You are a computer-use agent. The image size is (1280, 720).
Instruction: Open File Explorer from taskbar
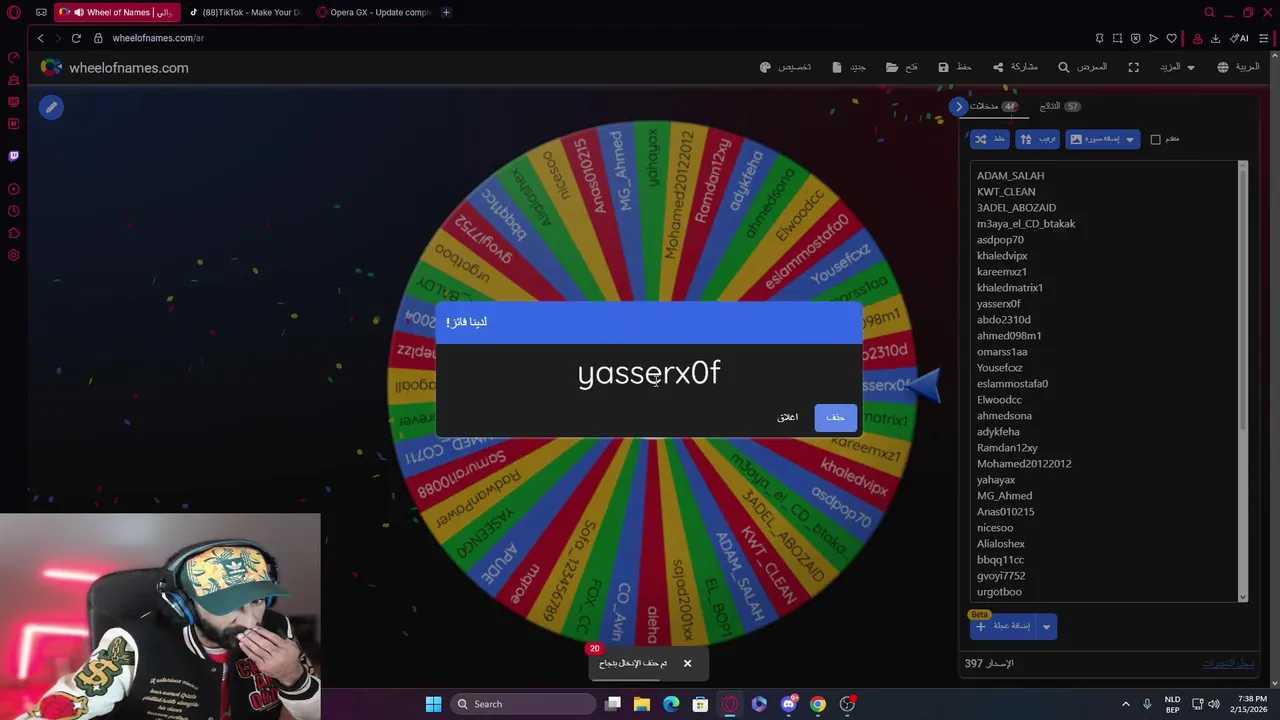click(642, 704)
